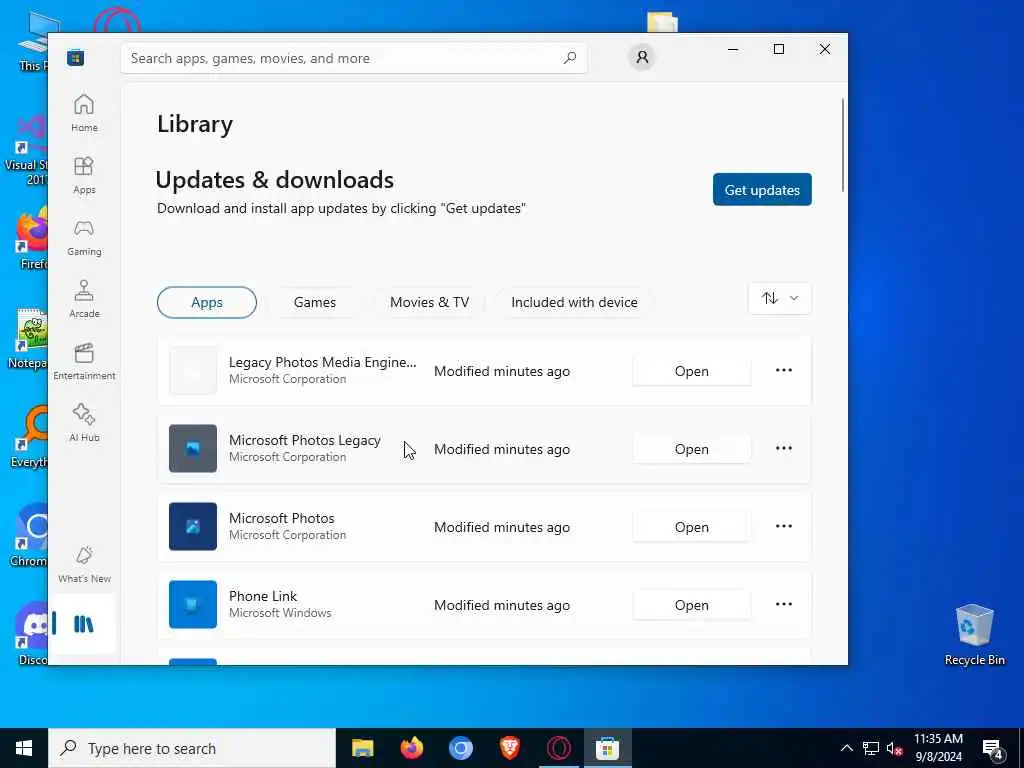Click the Legacy Photos Media Engine title text
Screen dimensions: 1024x768
point(323,362)
